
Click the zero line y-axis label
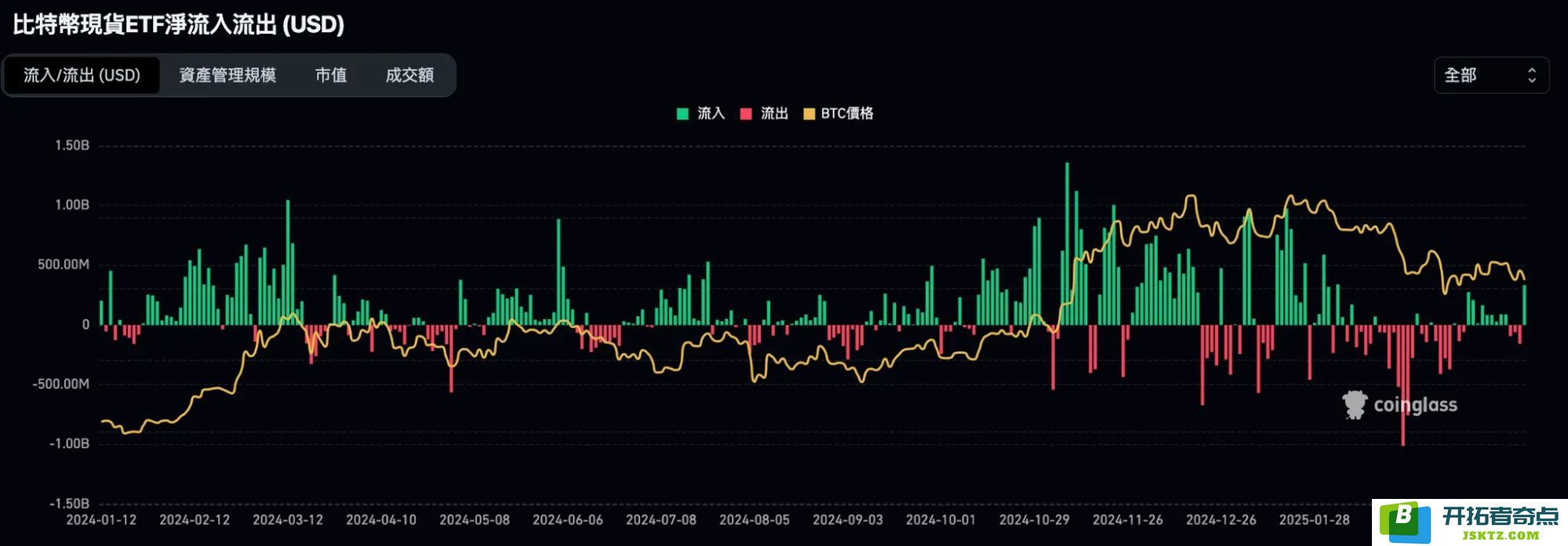coord(85,324)
